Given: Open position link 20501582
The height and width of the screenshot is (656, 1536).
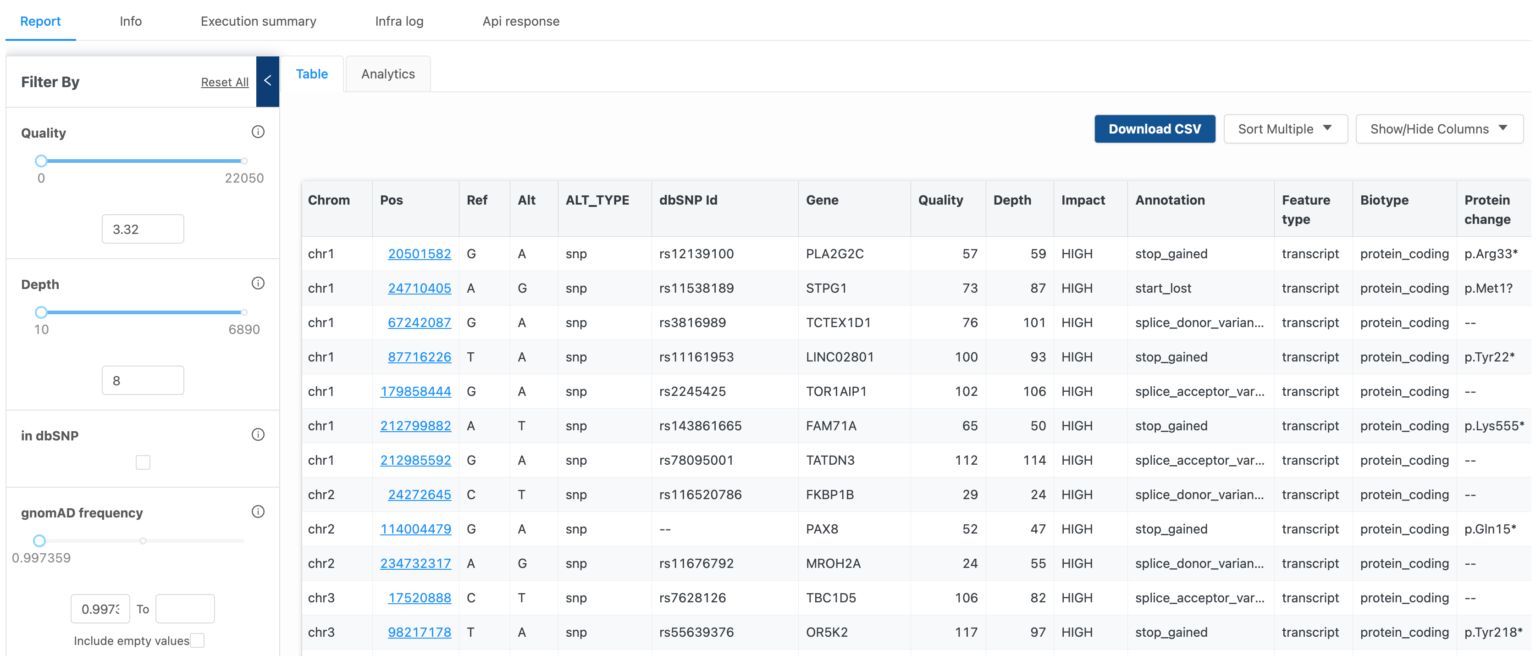Looking at the screenshot, I should pos(419,254).
